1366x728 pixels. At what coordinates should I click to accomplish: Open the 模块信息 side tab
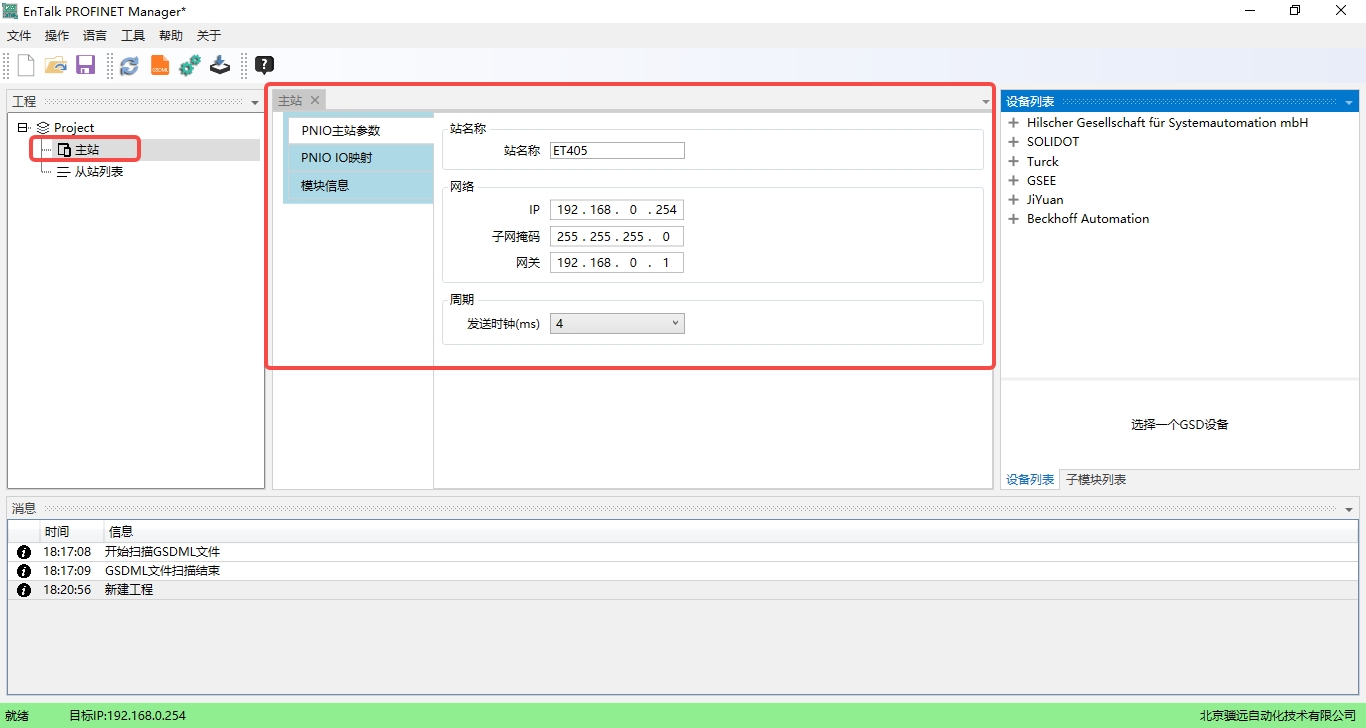coord(325,186)
